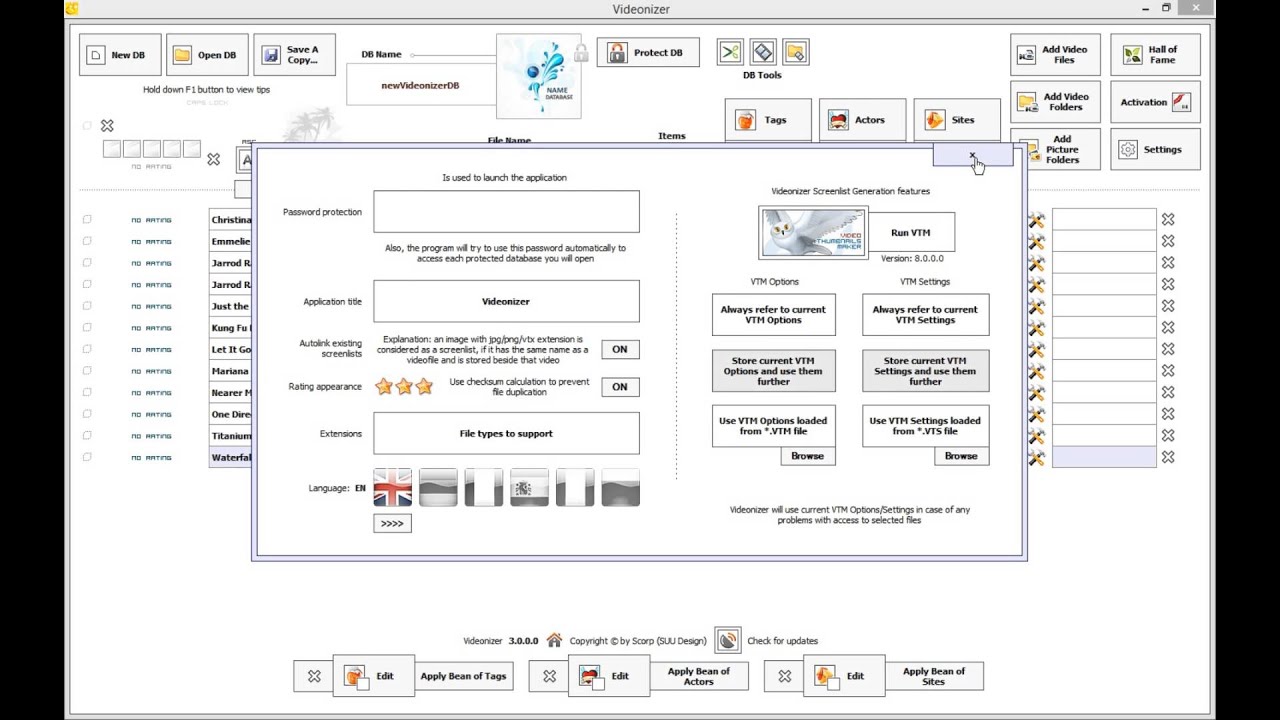
Task: Browse for a *.VTM options file
Action: (807, 456)
